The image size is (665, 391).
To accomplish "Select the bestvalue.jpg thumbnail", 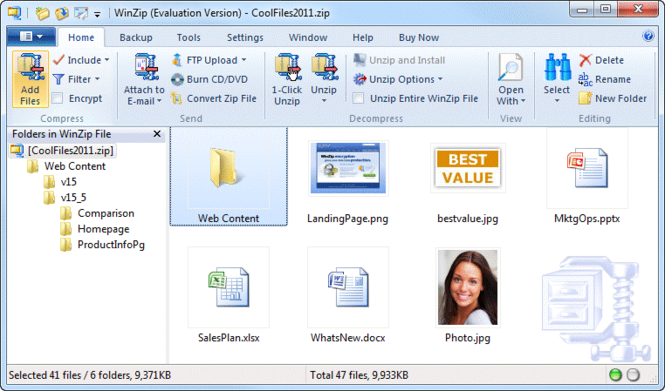I will point(468,168).
